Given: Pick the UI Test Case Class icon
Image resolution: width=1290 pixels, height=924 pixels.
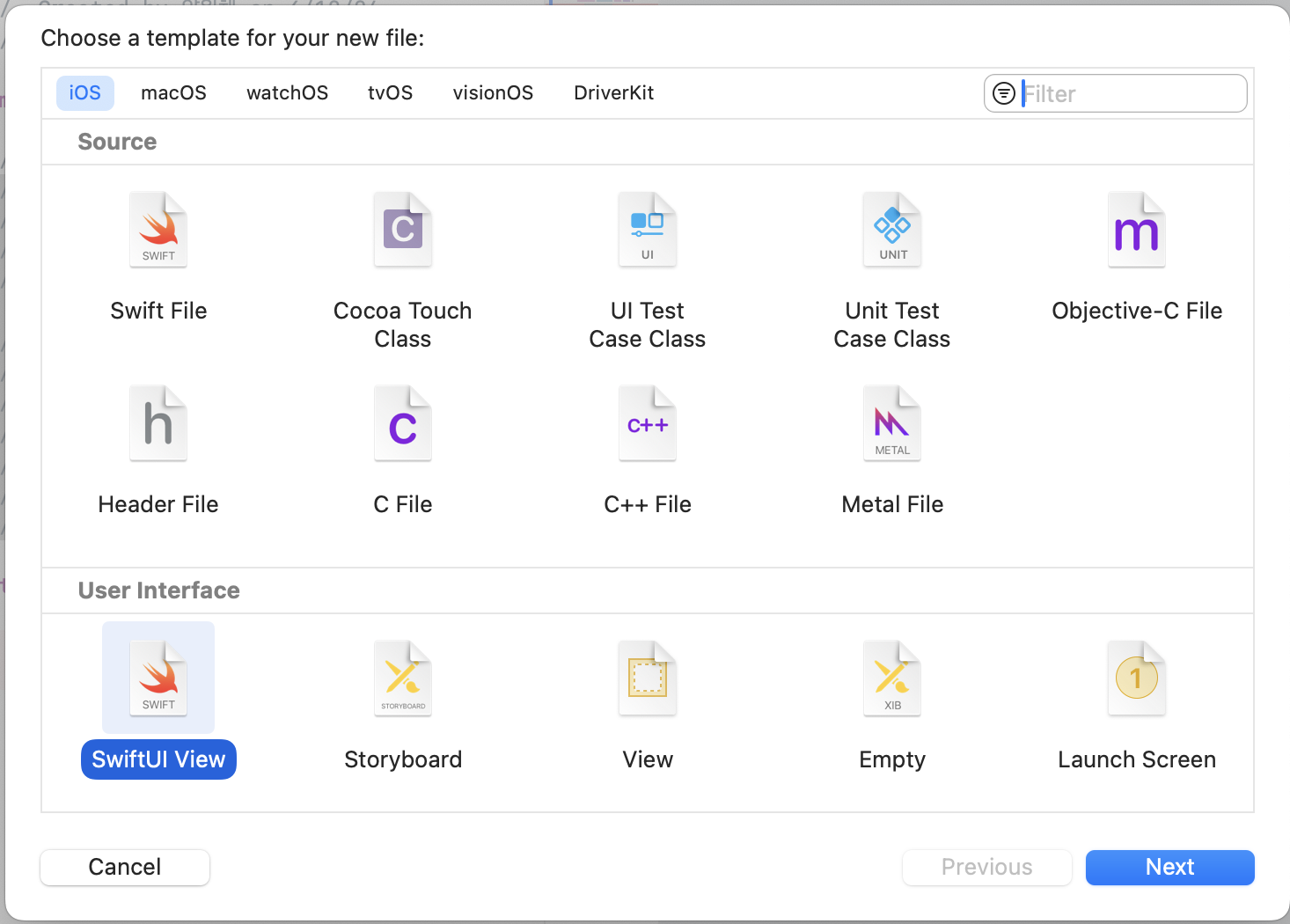Looking at the screenshot, I should (x=648, y=230).
